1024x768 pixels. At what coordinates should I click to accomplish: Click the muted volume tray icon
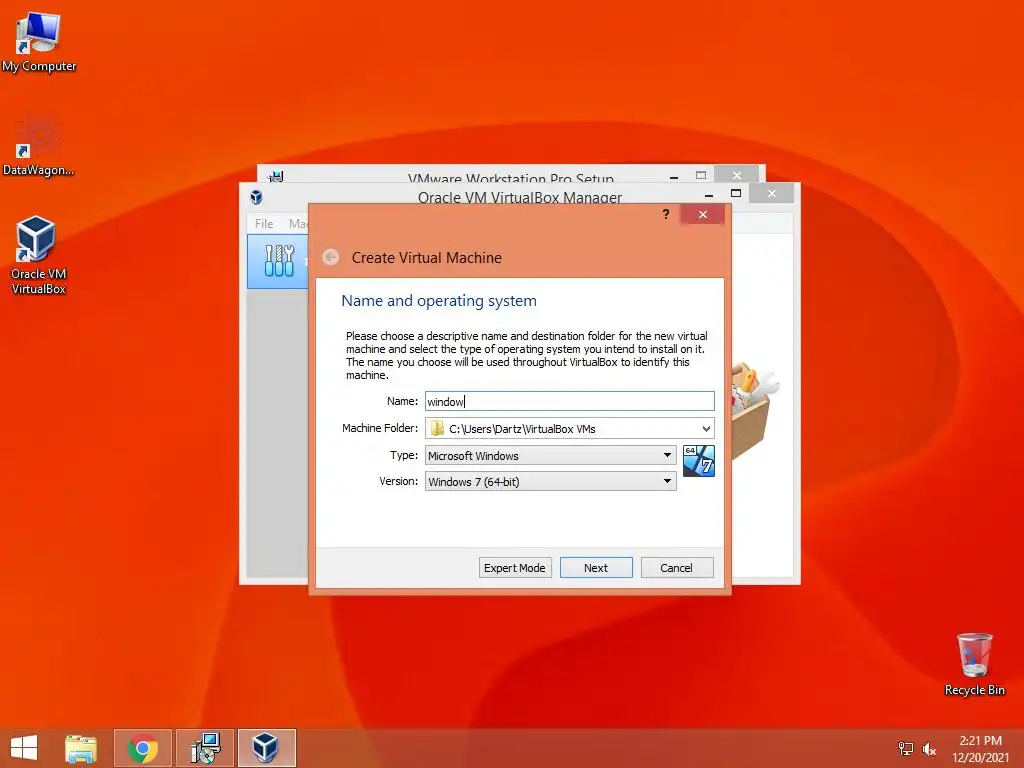tap(929, 748)
